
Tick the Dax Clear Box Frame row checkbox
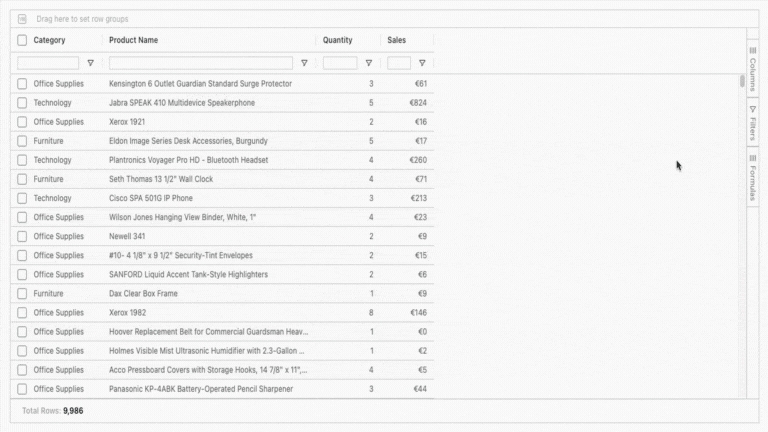[x=22, y=293]
